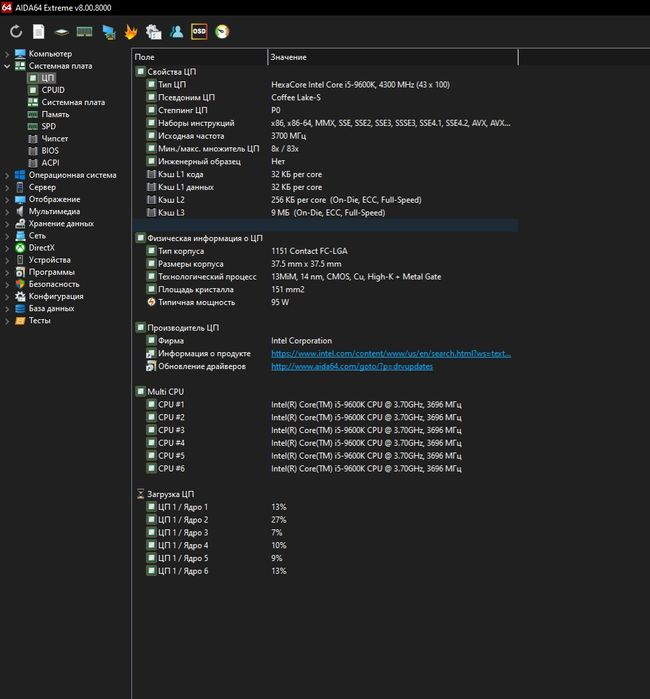Open the OSD panel toolbar icon

tap(199, 32)
